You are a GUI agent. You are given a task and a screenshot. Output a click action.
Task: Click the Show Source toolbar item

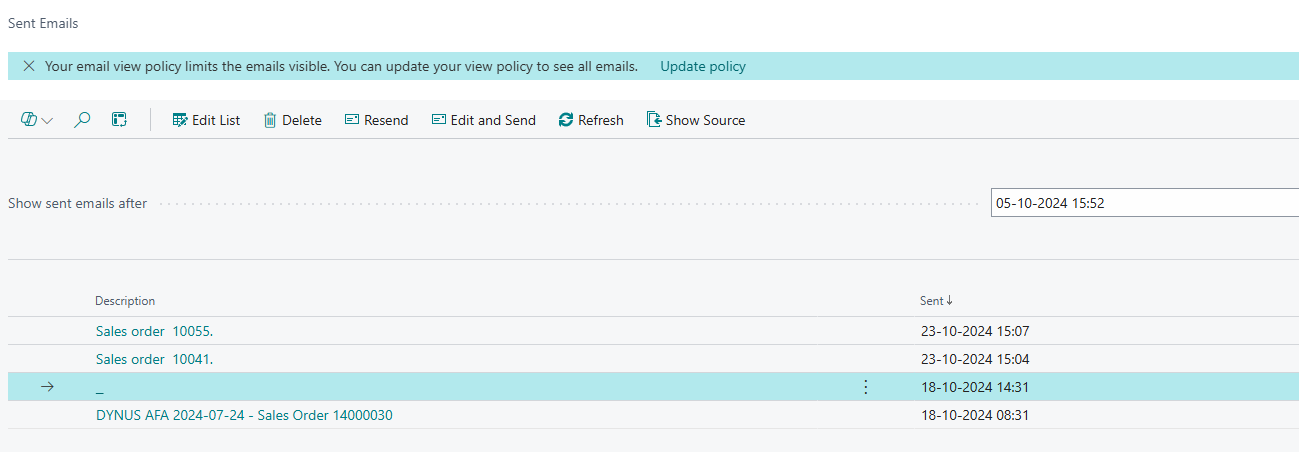pos(696,120)
